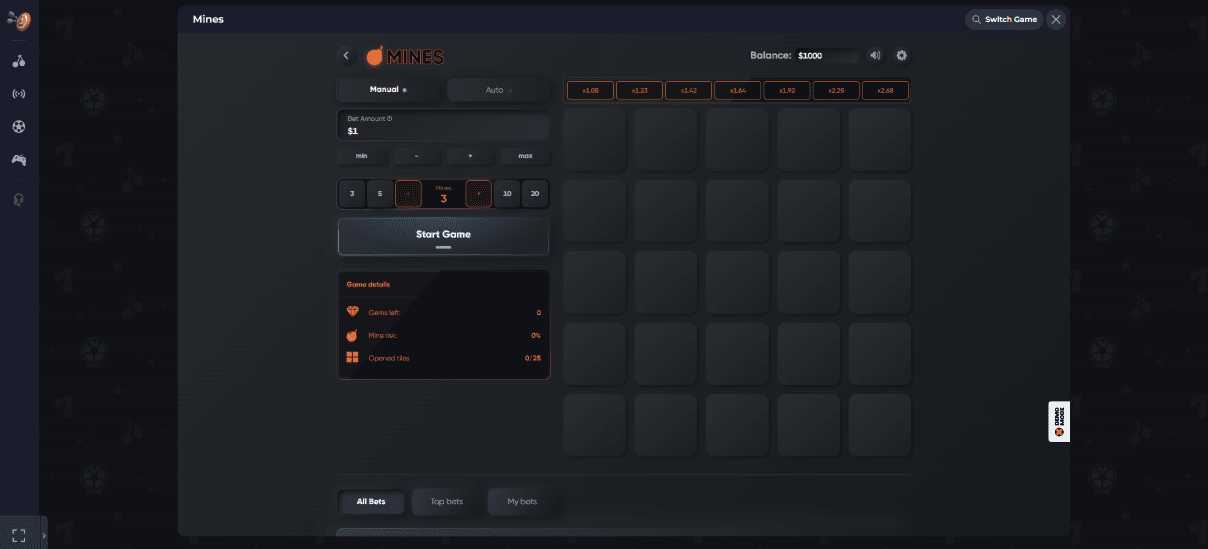
Task: Decrease the mines count with left stepper
Action: pyautogui.click(x=408, y=194)
